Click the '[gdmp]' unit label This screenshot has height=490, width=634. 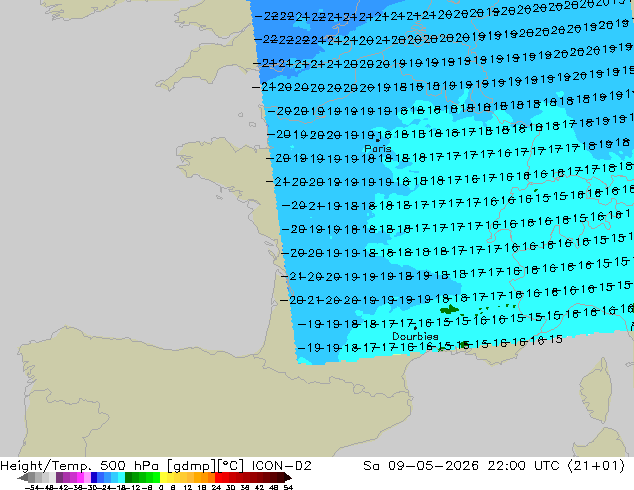point(190,466)
